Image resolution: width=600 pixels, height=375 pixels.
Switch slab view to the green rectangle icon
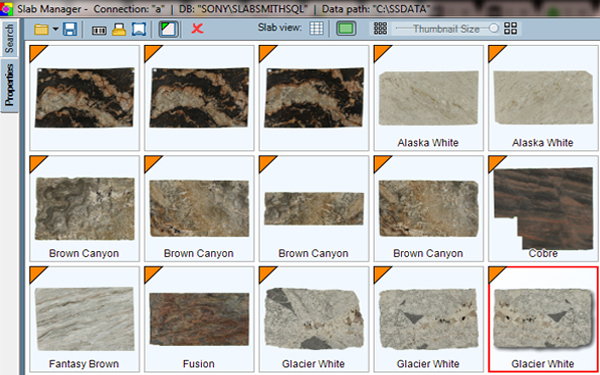click(x=346, y=29)
